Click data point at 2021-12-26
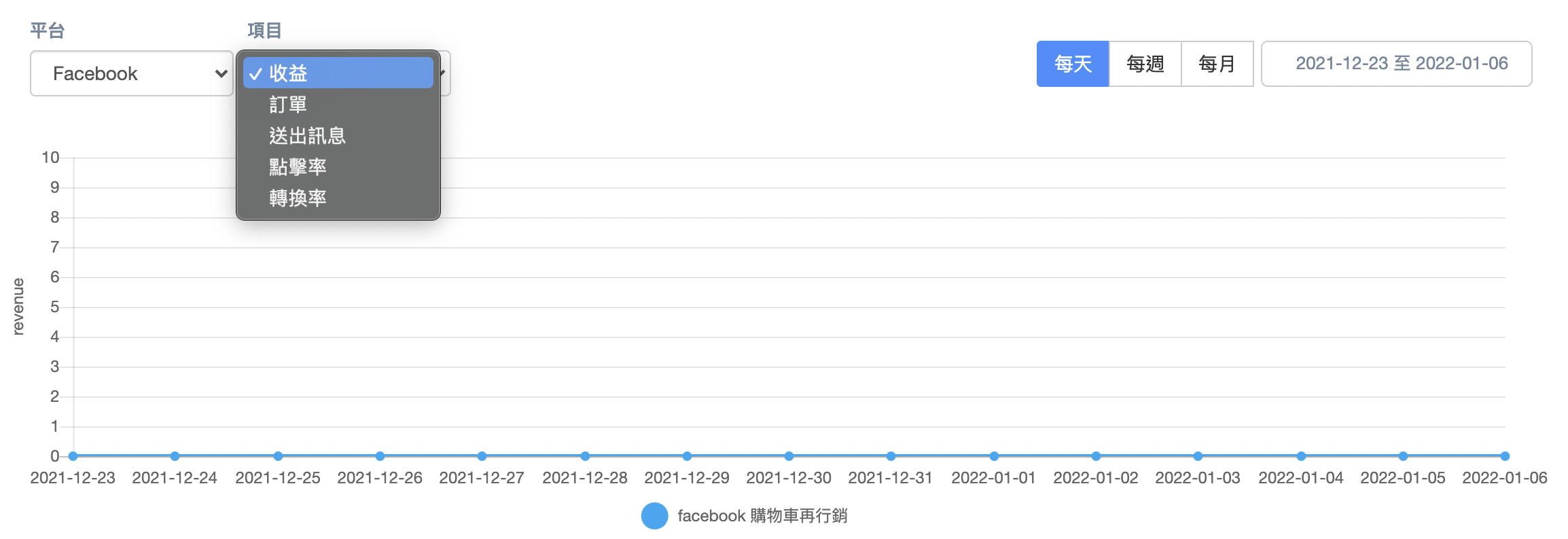Image resolution: width=1568 pixels, height=539 pixels. 380,456
